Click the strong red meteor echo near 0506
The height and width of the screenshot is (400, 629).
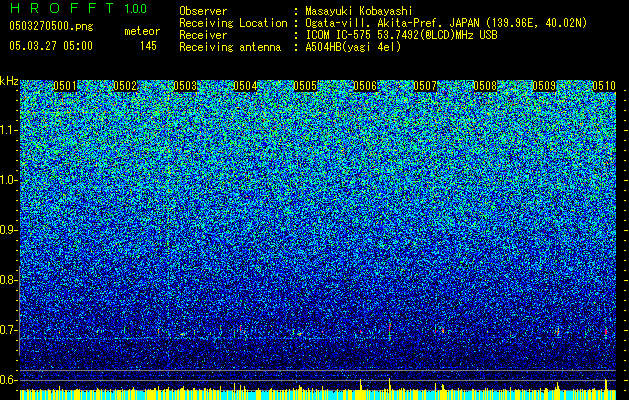coord(390,330)
